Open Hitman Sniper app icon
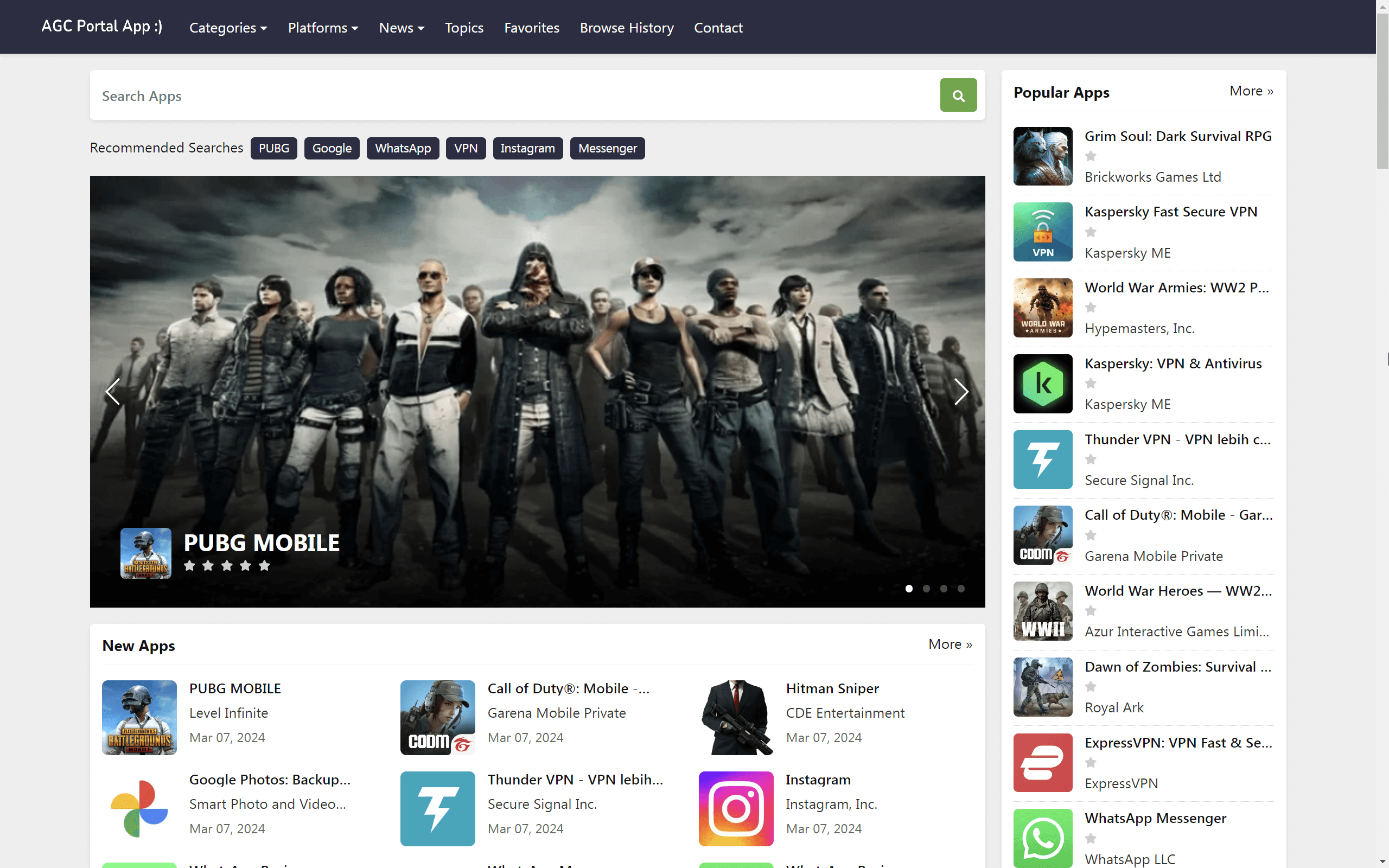 (x=736, y=718)
